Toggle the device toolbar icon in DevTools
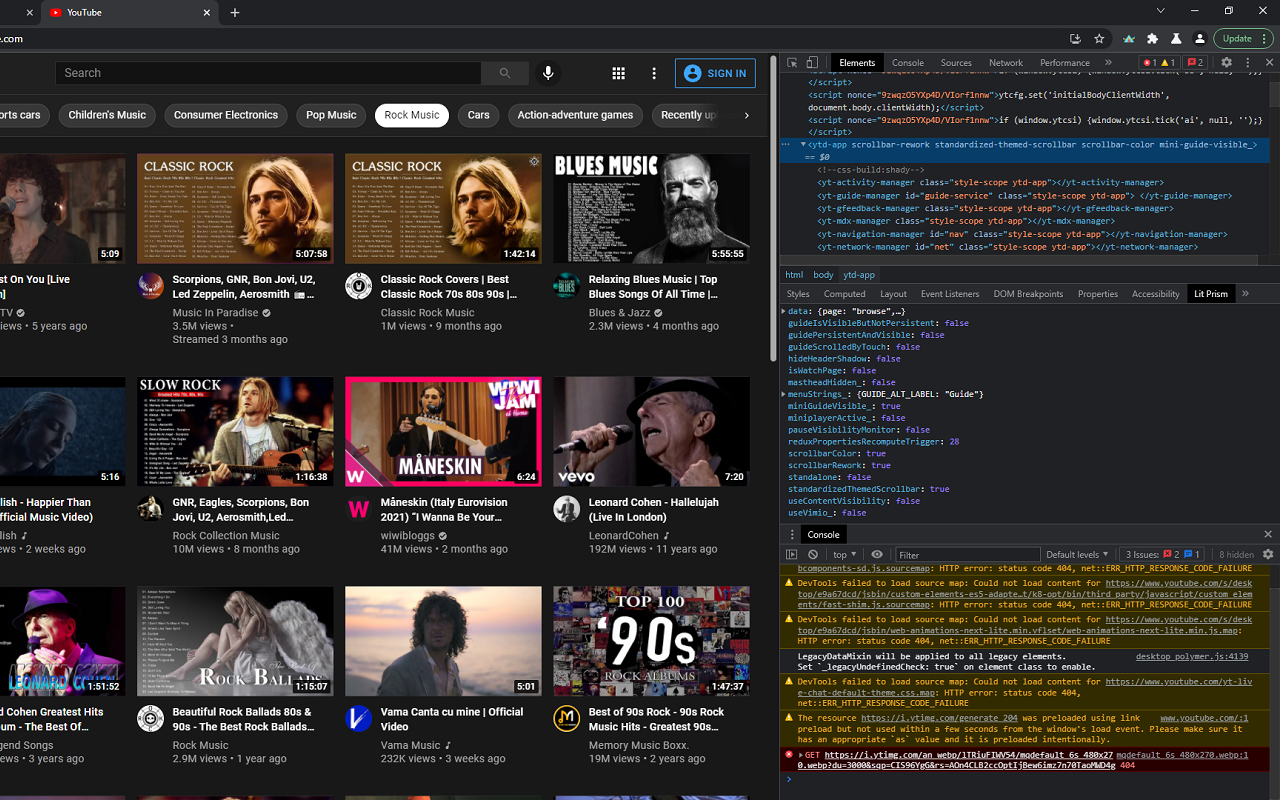 pos(812,62)
